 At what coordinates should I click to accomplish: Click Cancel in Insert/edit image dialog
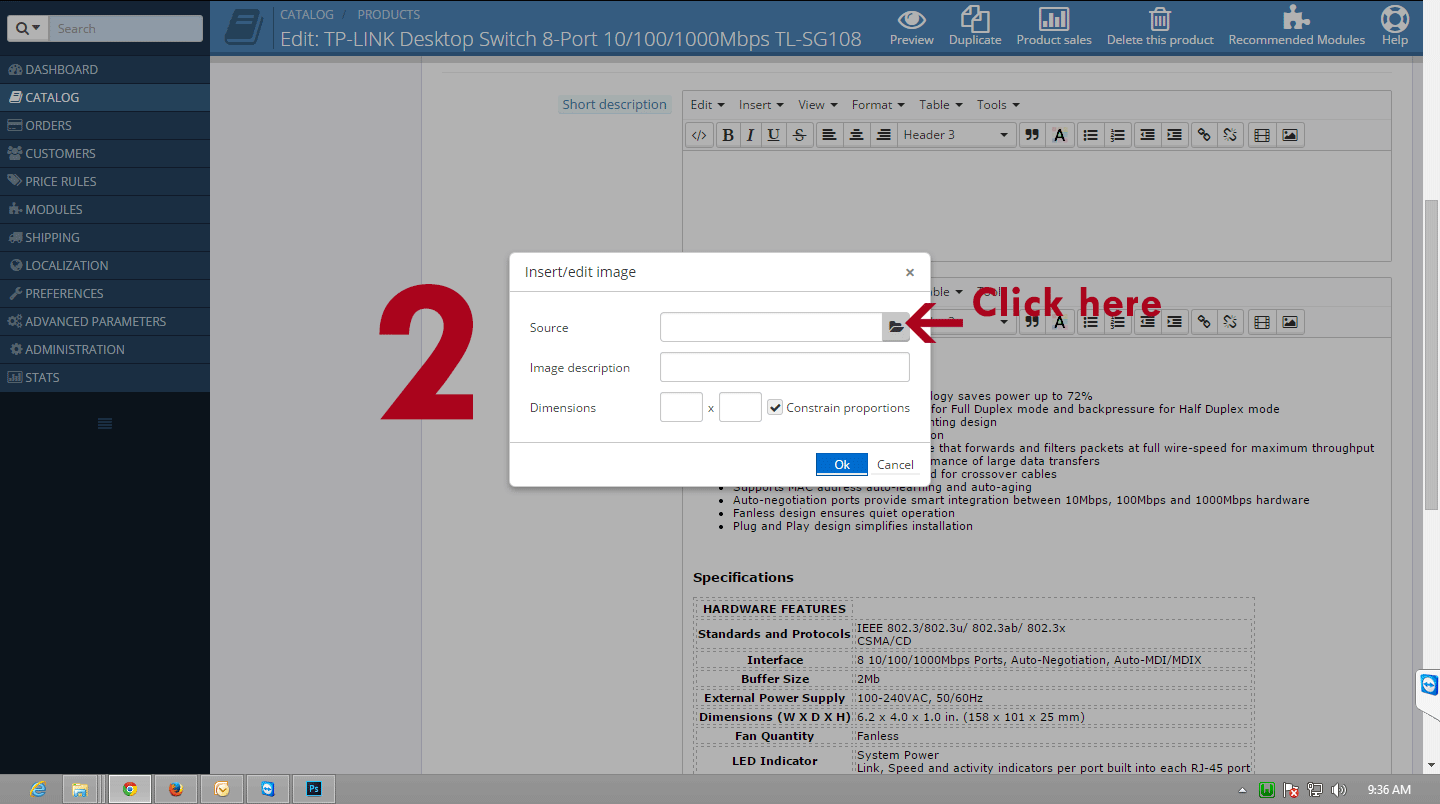(895, 464)
